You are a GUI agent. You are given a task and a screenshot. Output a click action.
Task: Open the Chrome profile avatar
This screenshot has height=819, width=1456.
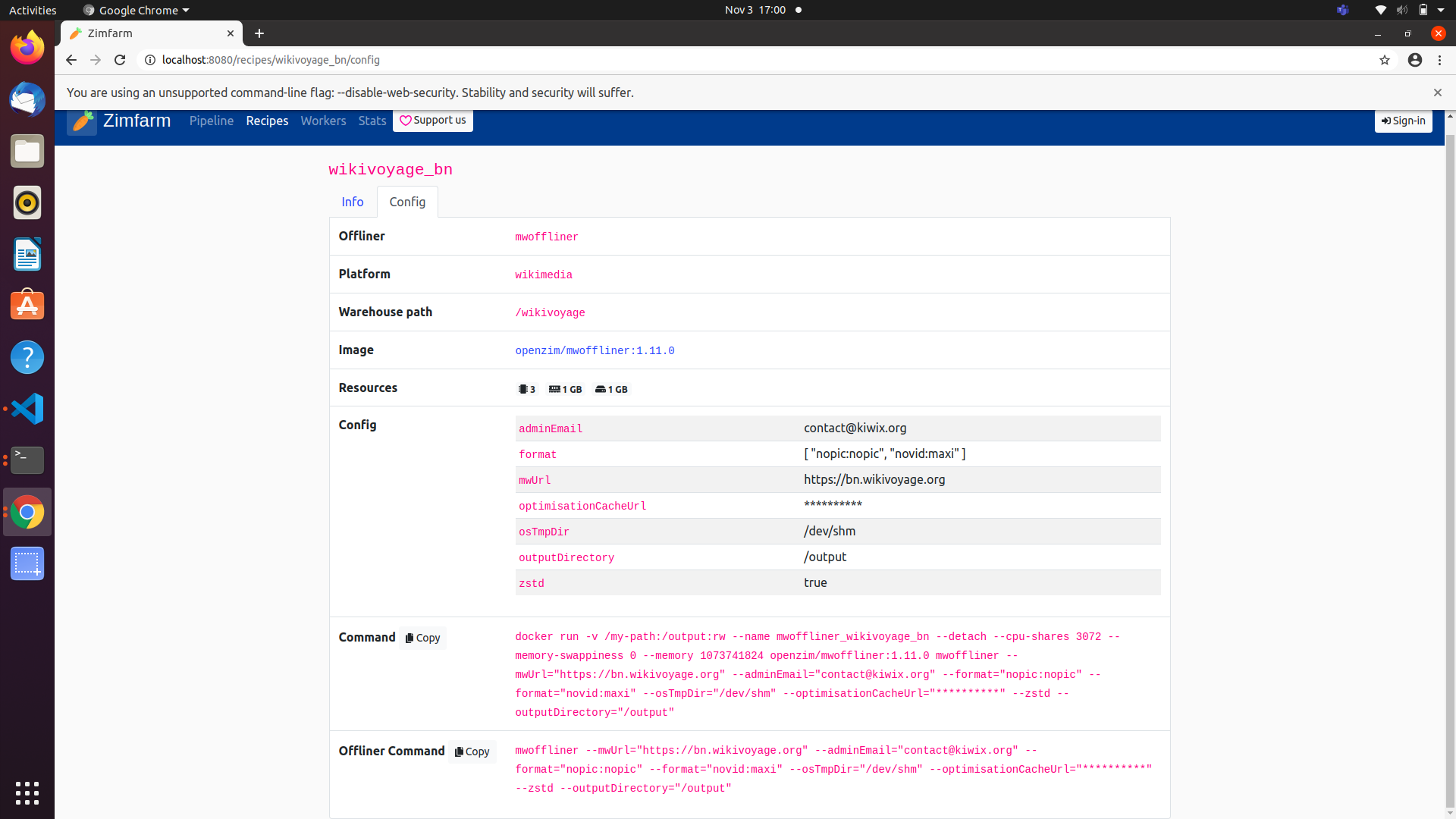tap(1415, 60)
